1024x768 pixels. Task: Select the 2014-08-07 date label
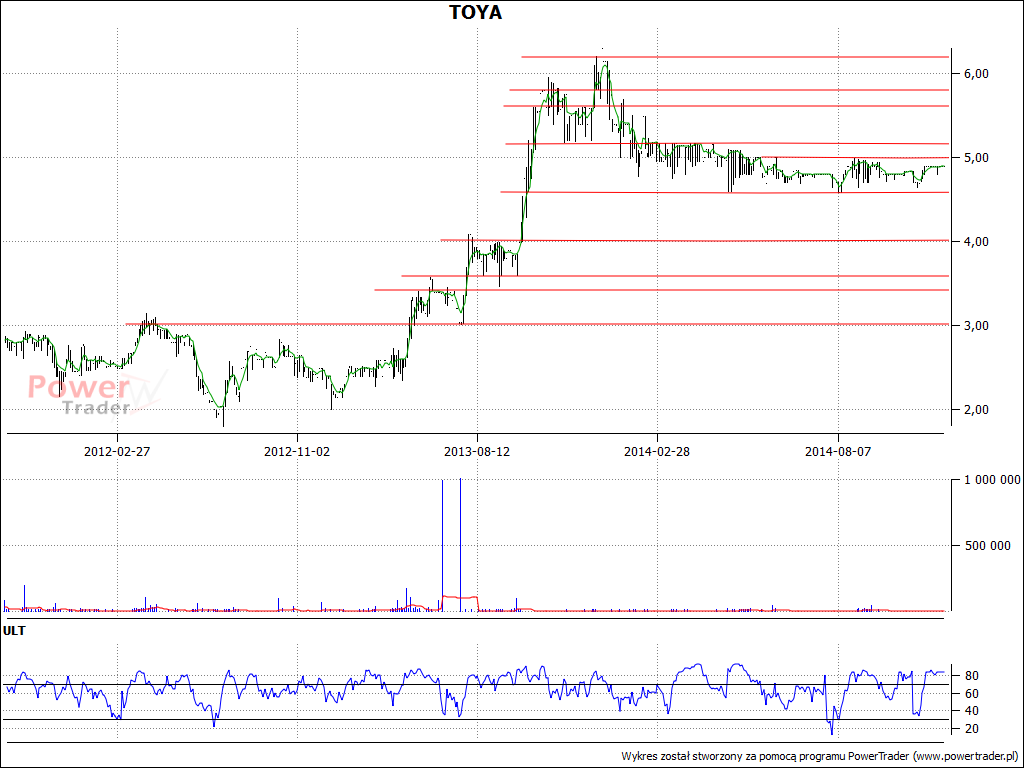[x=838, y=451]
